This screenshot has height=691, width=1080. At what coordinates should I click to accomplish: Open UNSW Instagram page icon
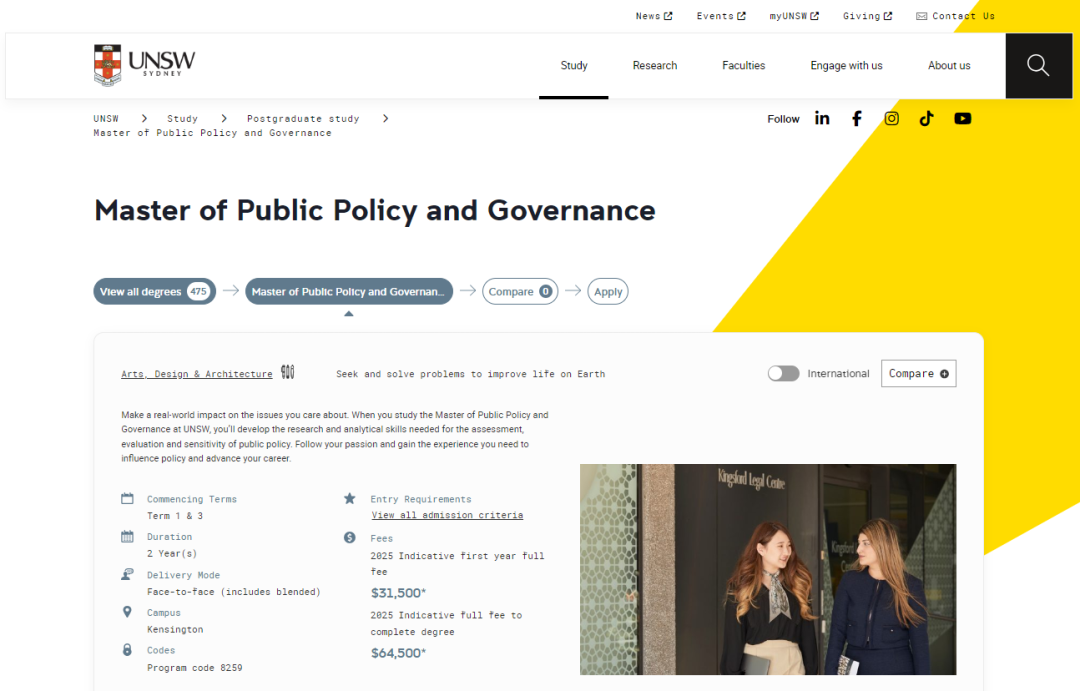(x=891, y=118)
